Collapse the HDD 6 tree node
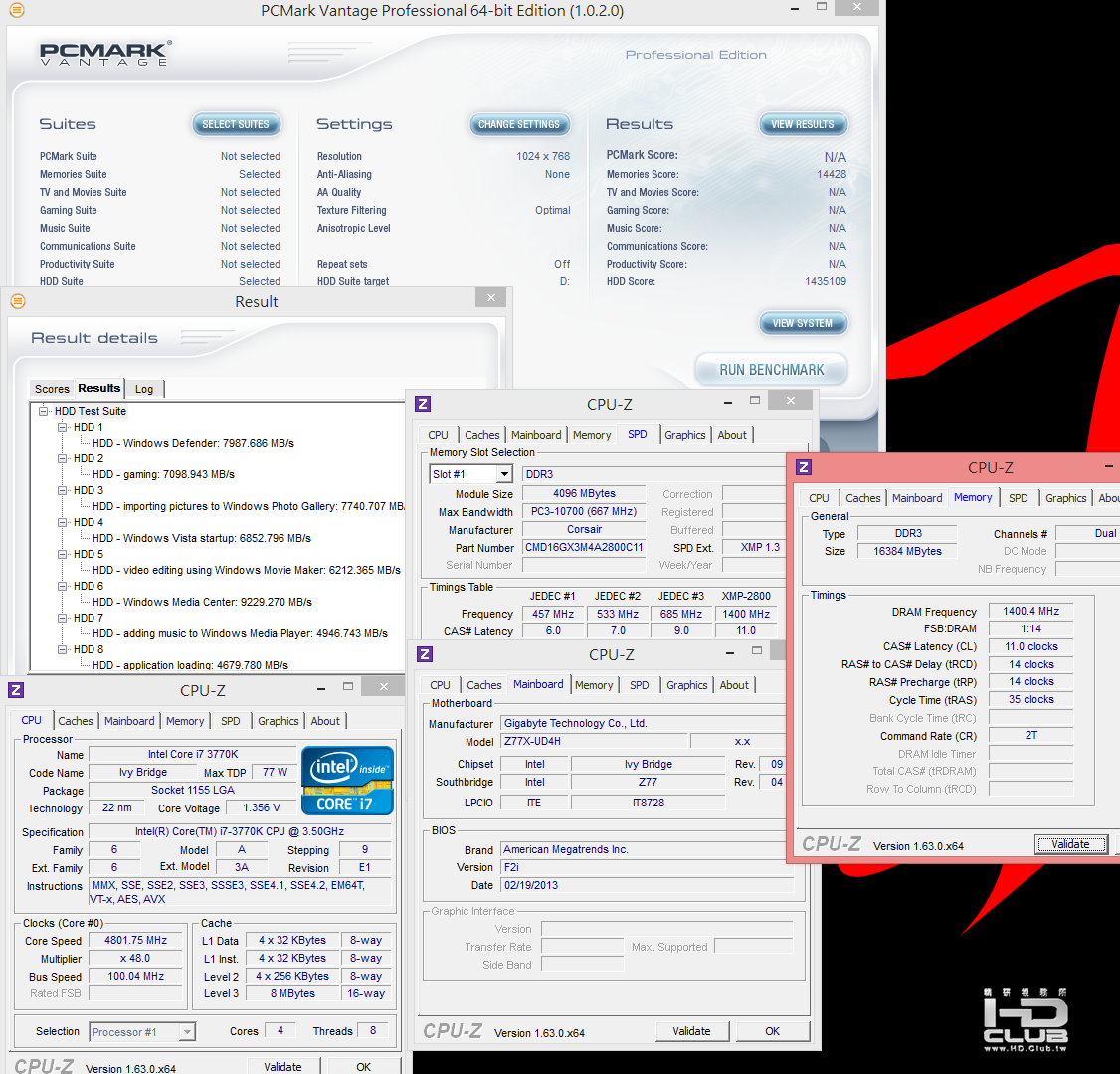This screenshot has width=1120, height=1074. (x=63, y=586)
